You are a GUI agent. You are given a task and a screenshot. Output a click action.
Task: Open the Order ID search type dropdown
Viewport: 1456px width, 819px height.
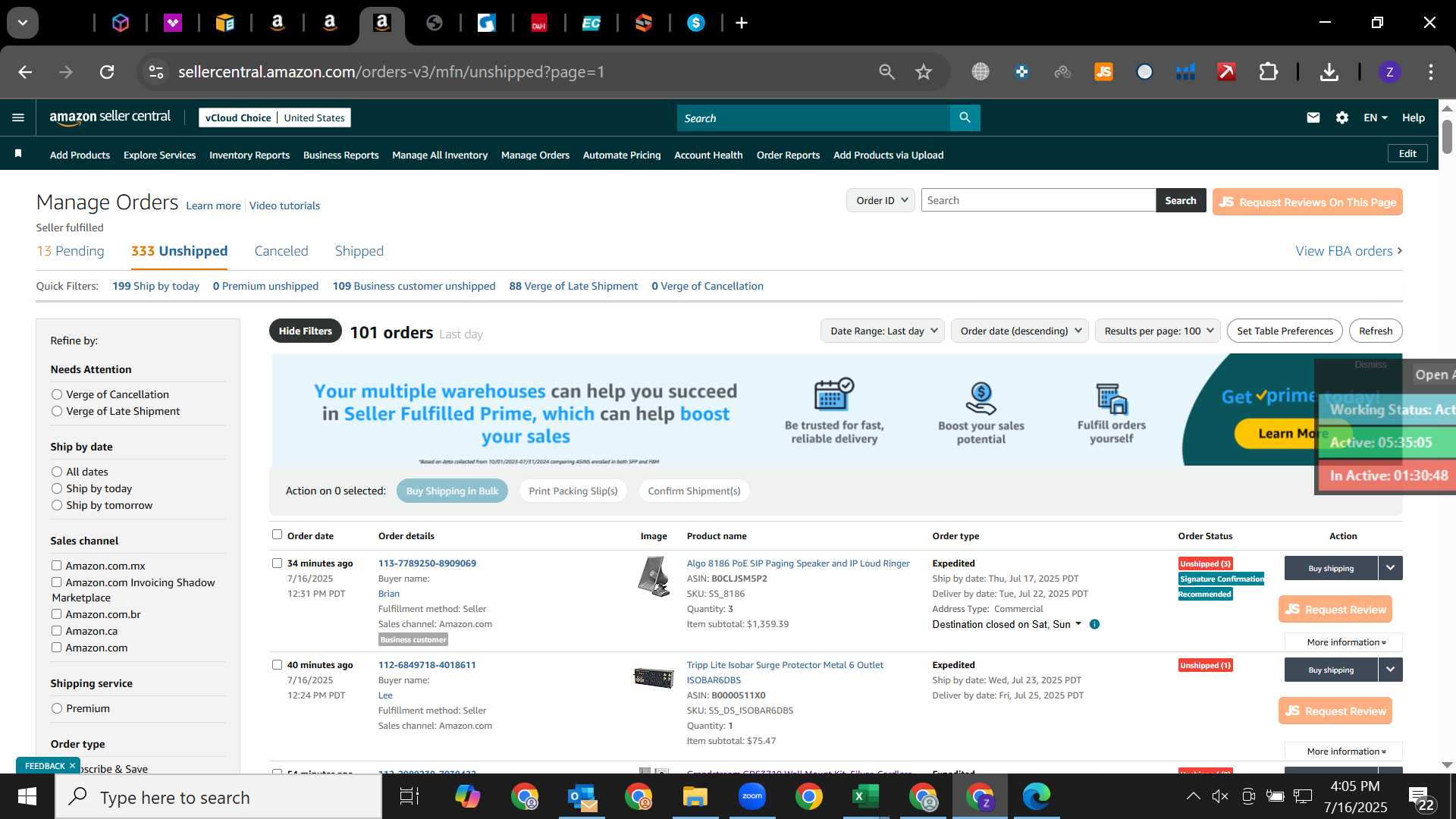pyautogui.click(x=880, y=200)
